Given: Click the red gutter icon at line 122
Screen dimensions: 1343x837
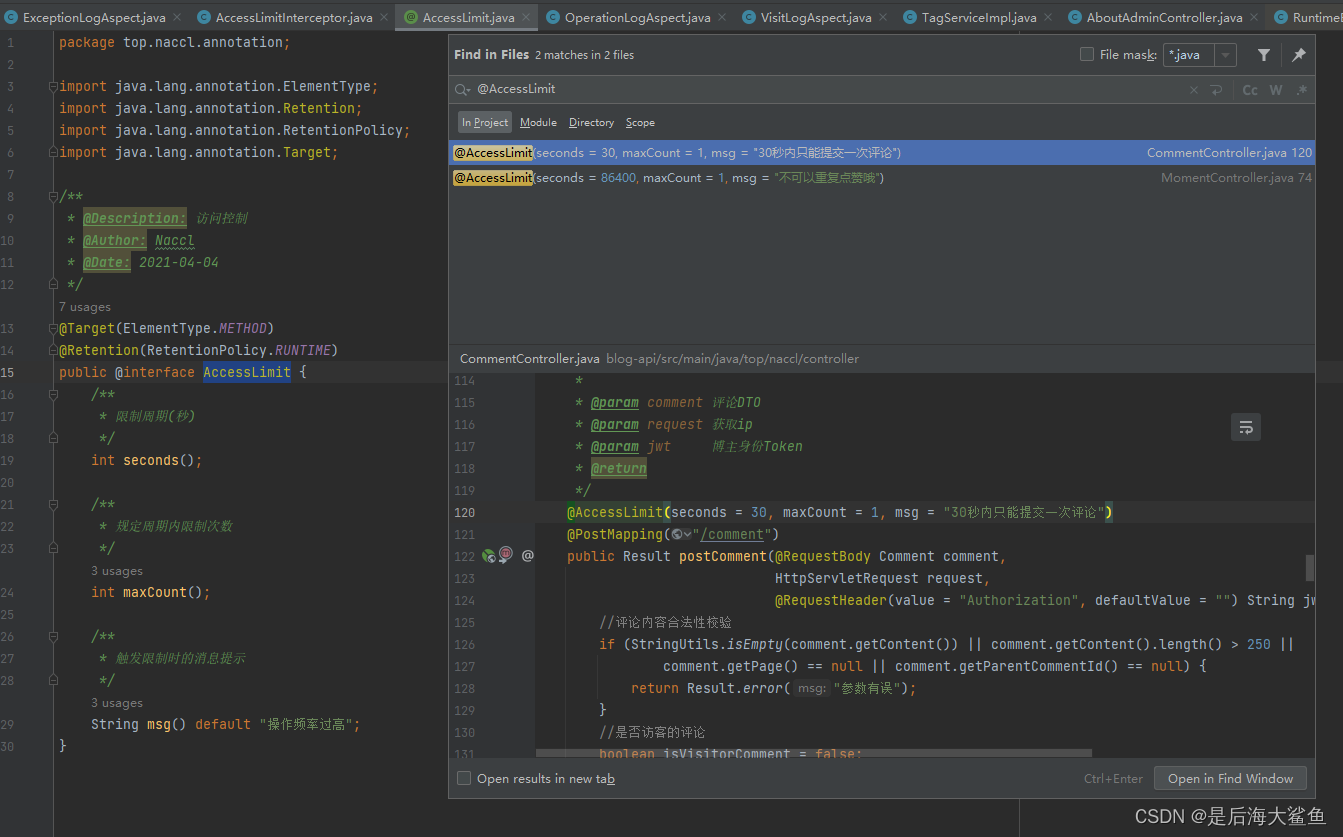Looking at the screenshot, I should point(506,555).
